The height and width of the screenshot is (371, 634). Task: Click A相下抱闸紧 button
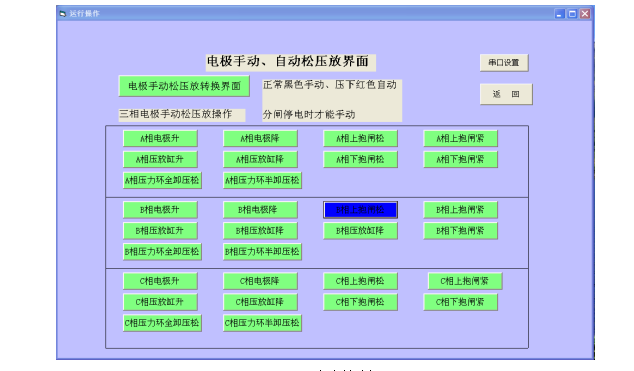(461, 159)
